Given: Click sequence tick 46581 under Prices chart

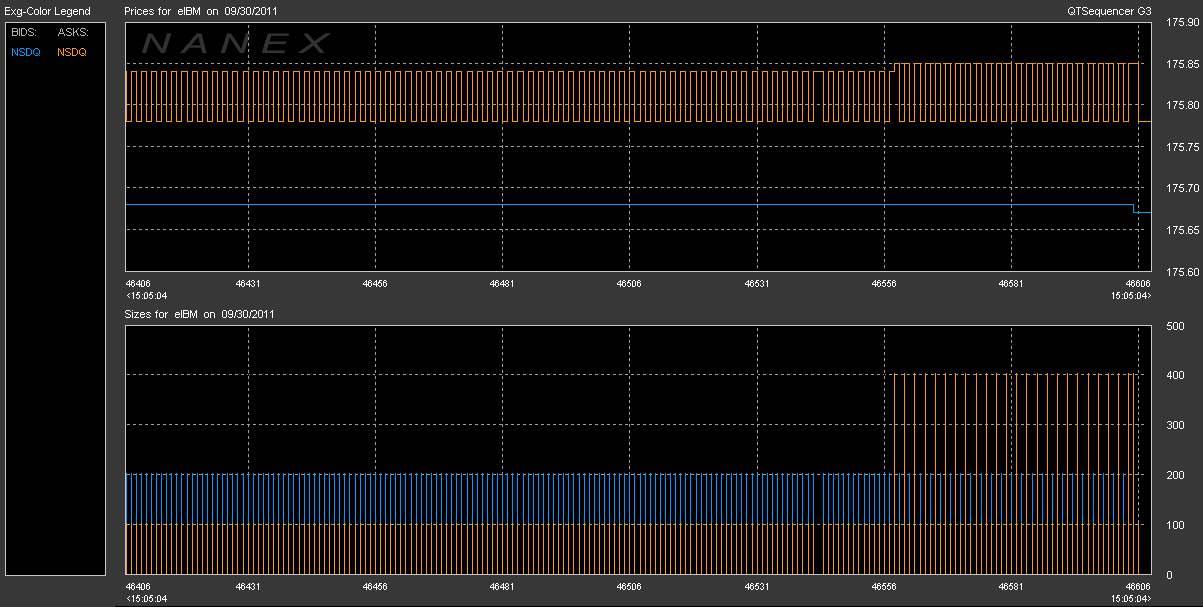Looking at the screenshot, I should coord(1011,284).
